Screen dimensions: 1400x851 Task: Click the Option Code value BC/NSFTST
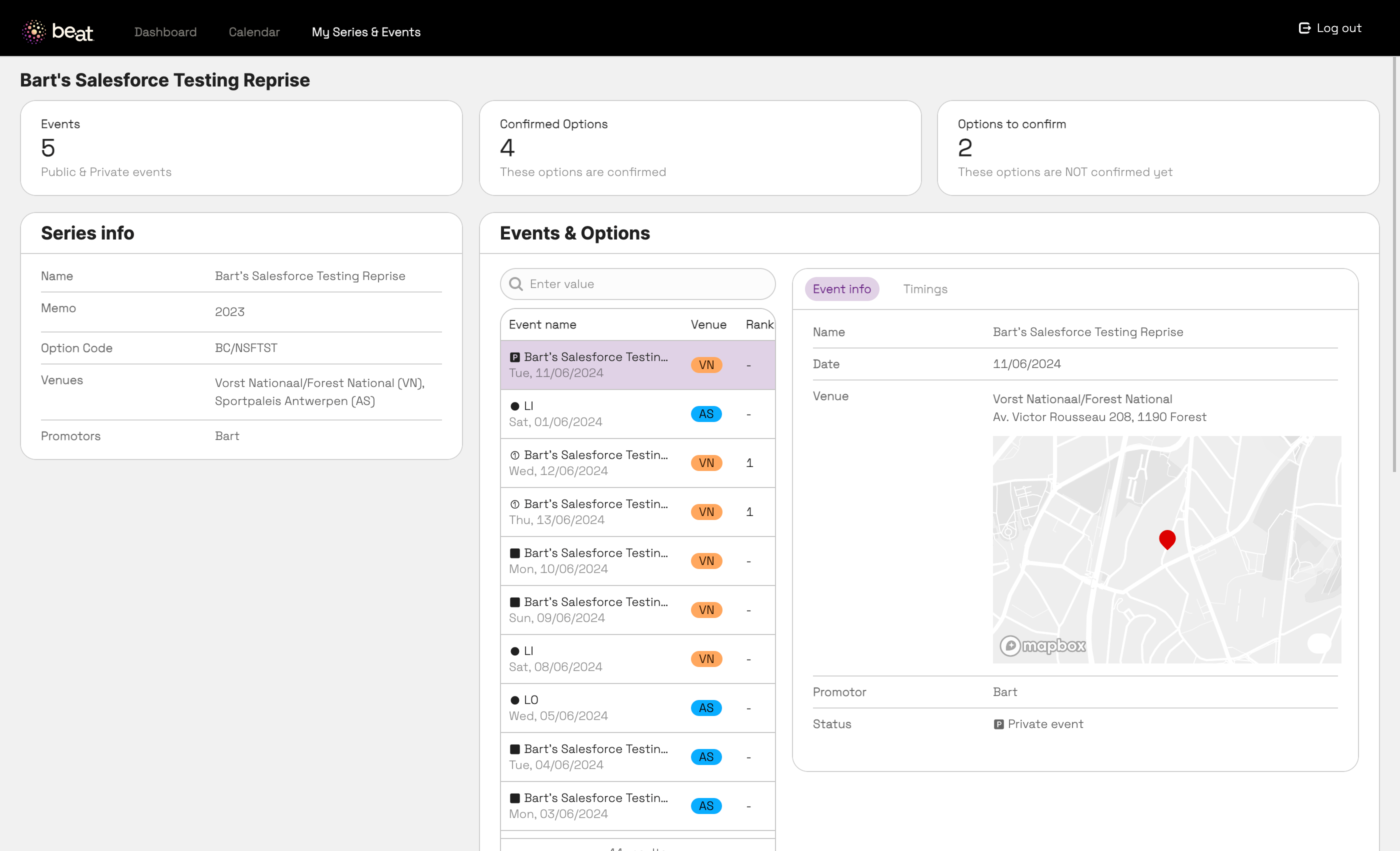246,348
